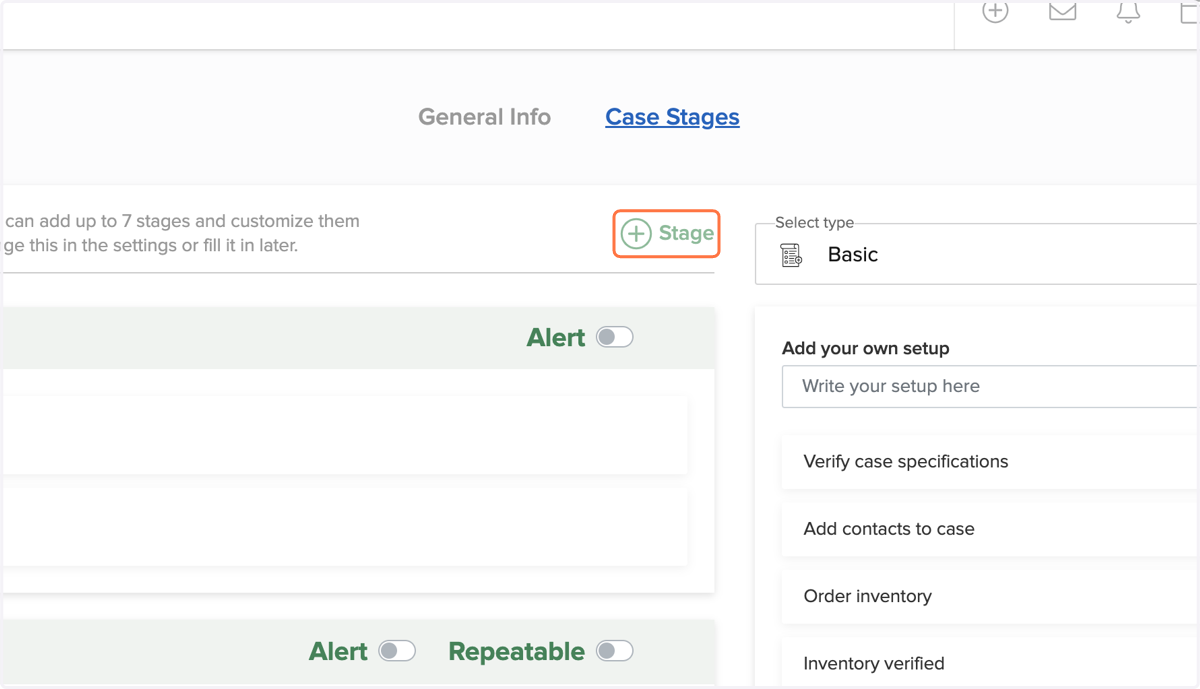Select 'Verify case specifications' setup item
Screen dimensions: 1200x689
coord(990,462)
